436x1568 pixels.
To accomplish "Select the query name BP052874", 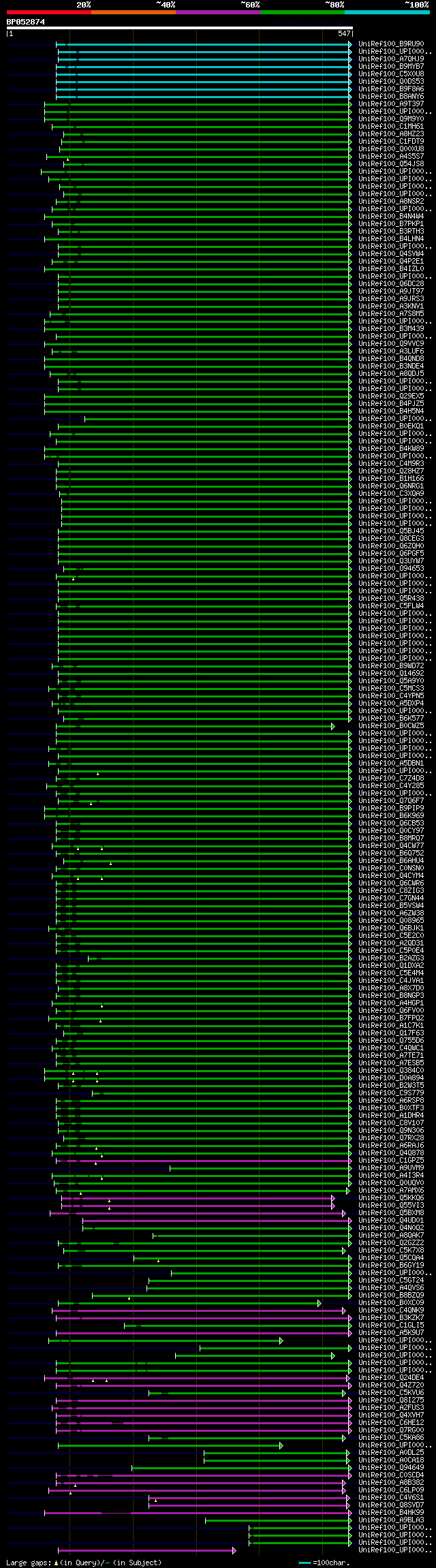I will (26, 22).
